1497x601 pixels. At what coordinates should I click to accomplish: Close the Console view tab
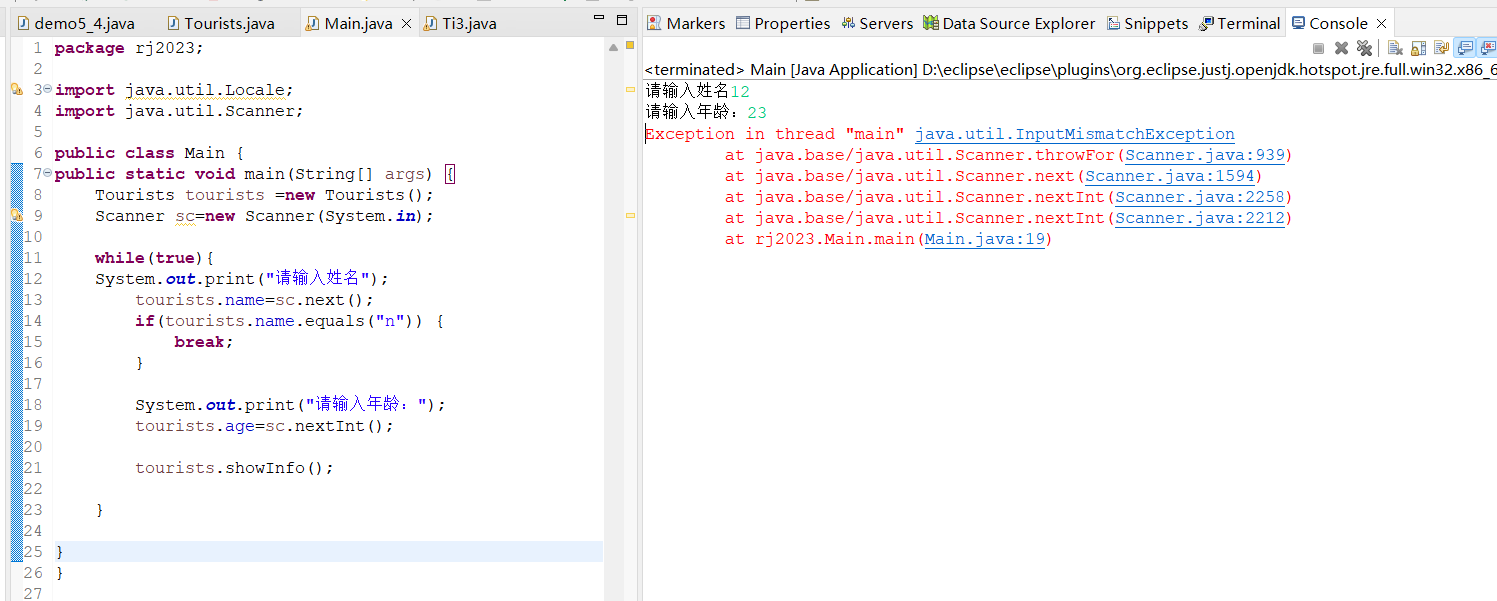[x=1381, y=23]
